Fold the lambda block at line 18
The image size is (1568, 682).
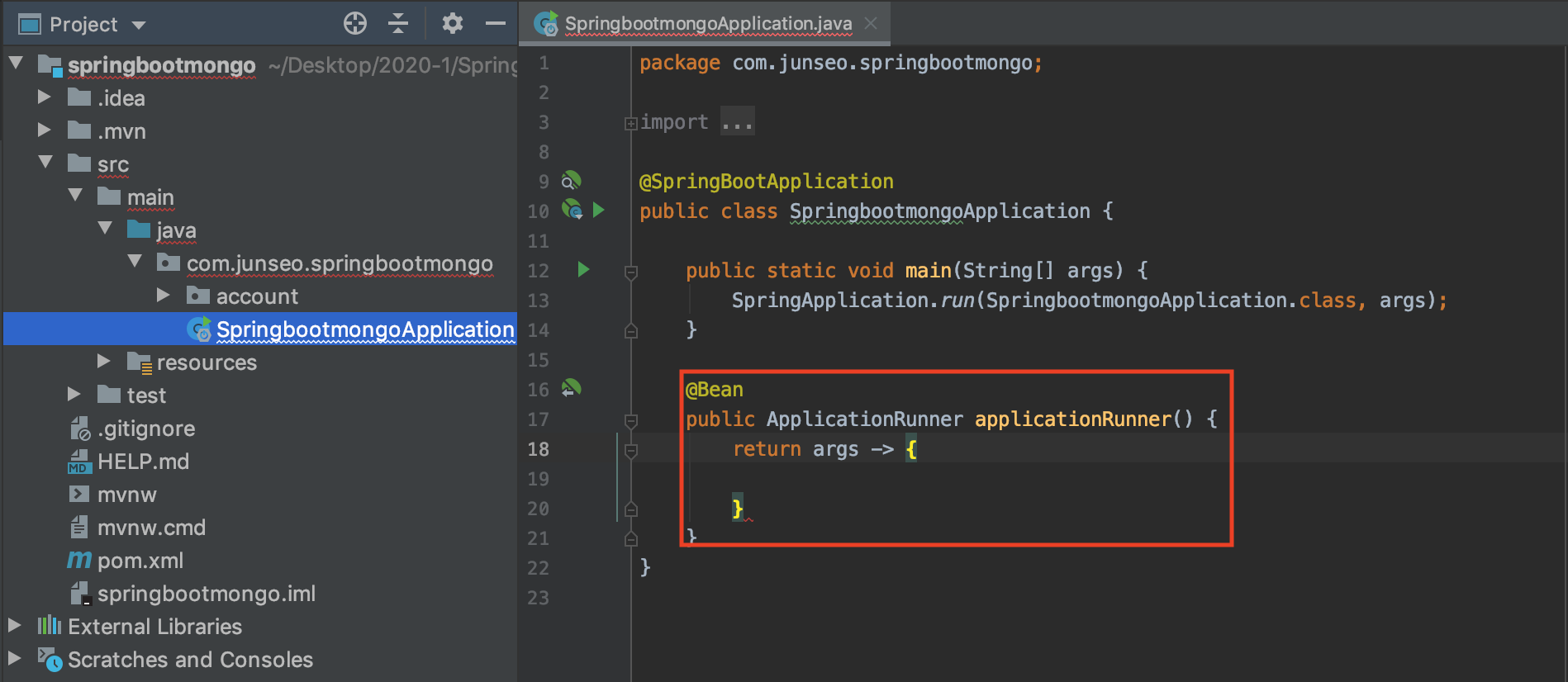pos(630,451)
